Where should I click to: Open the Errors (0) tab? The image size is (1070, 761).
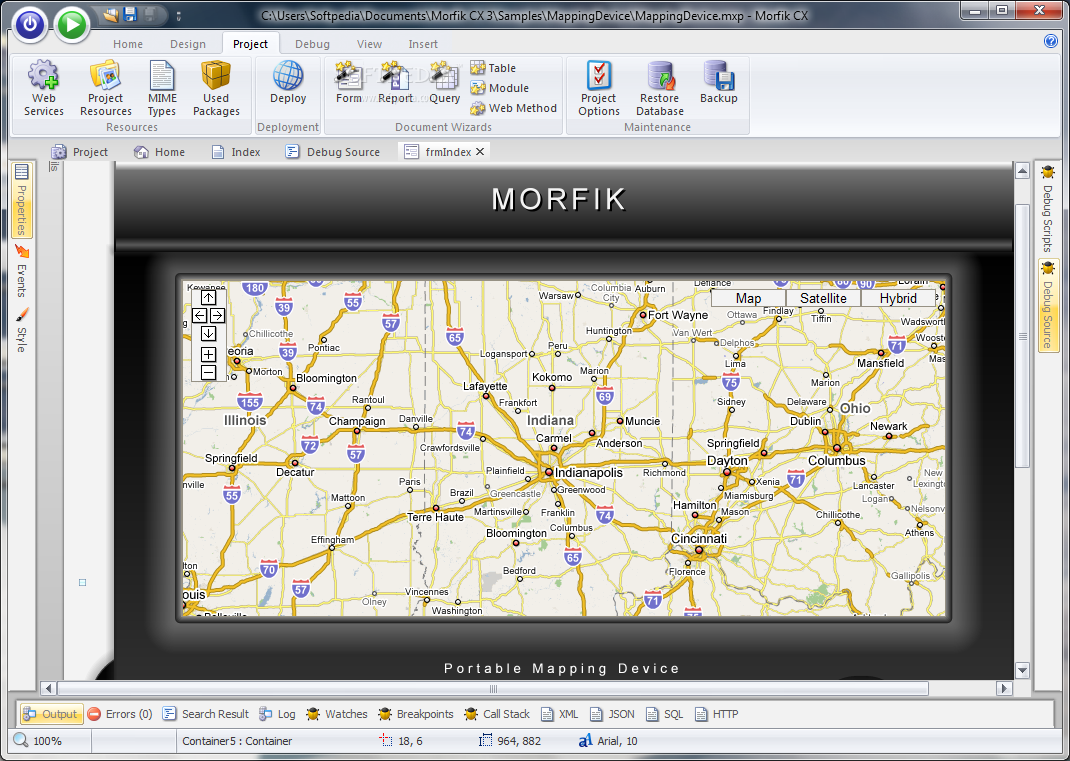click(120, 714)
